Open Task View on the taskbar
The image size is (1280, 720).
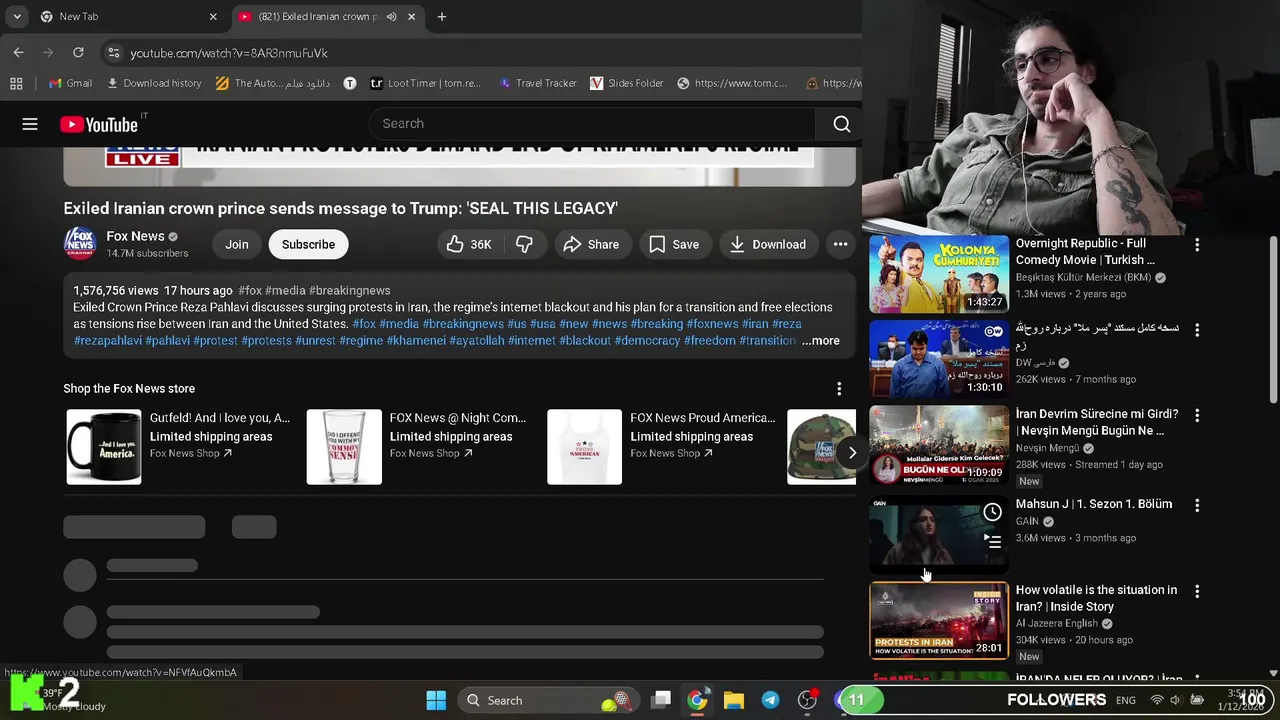pyautogui.click(x=661, y=700)
